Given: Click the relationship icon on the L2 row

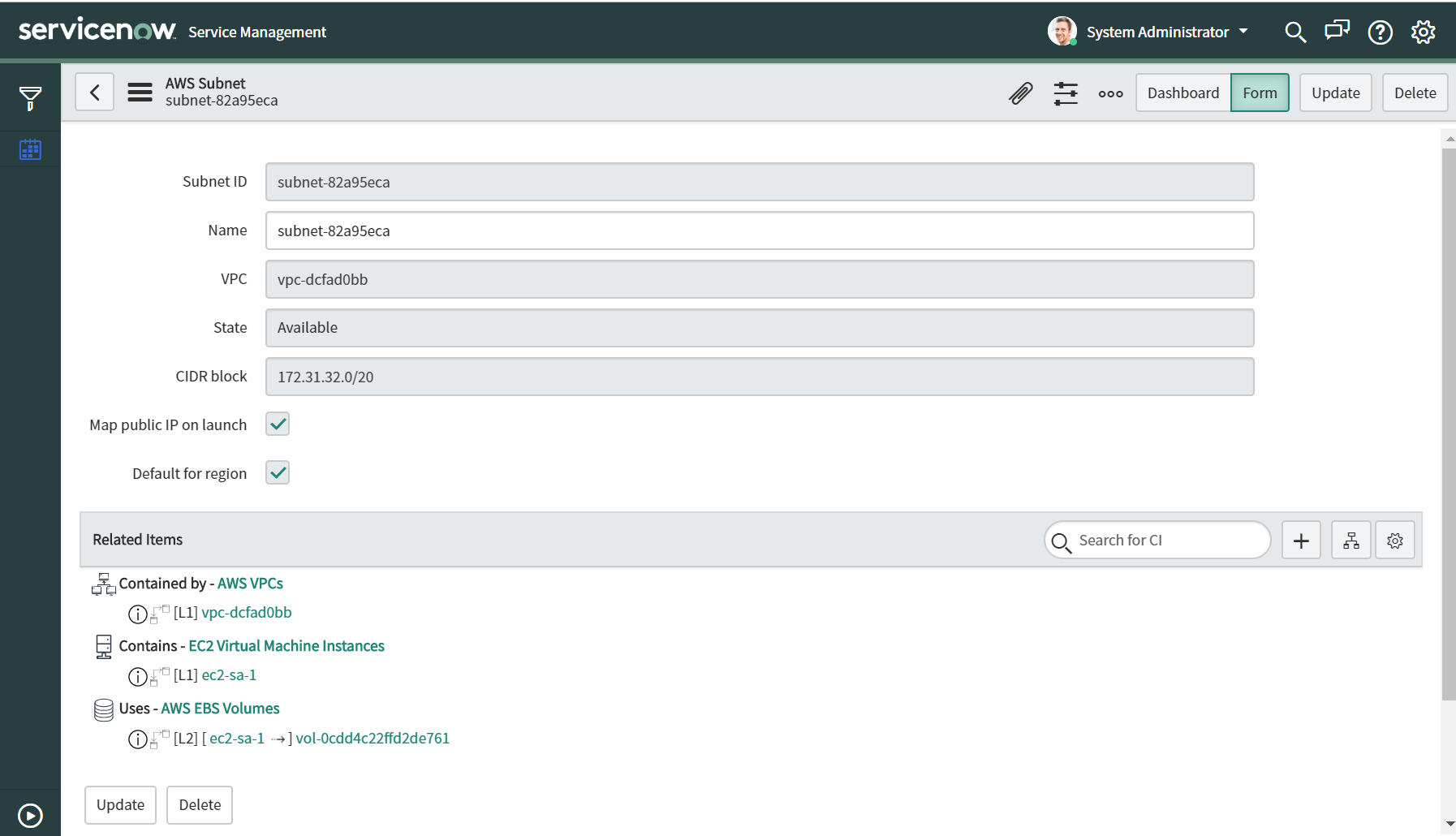Looking at the screenshot, I should pyautogui.click(x=160, y=739).
